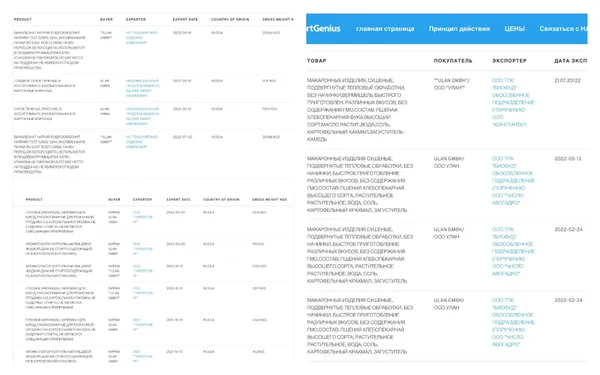This screenshot has width=600, height=375.
Task: Open exporter link in the 7692 KGS row
Action: tap(142, 116)
